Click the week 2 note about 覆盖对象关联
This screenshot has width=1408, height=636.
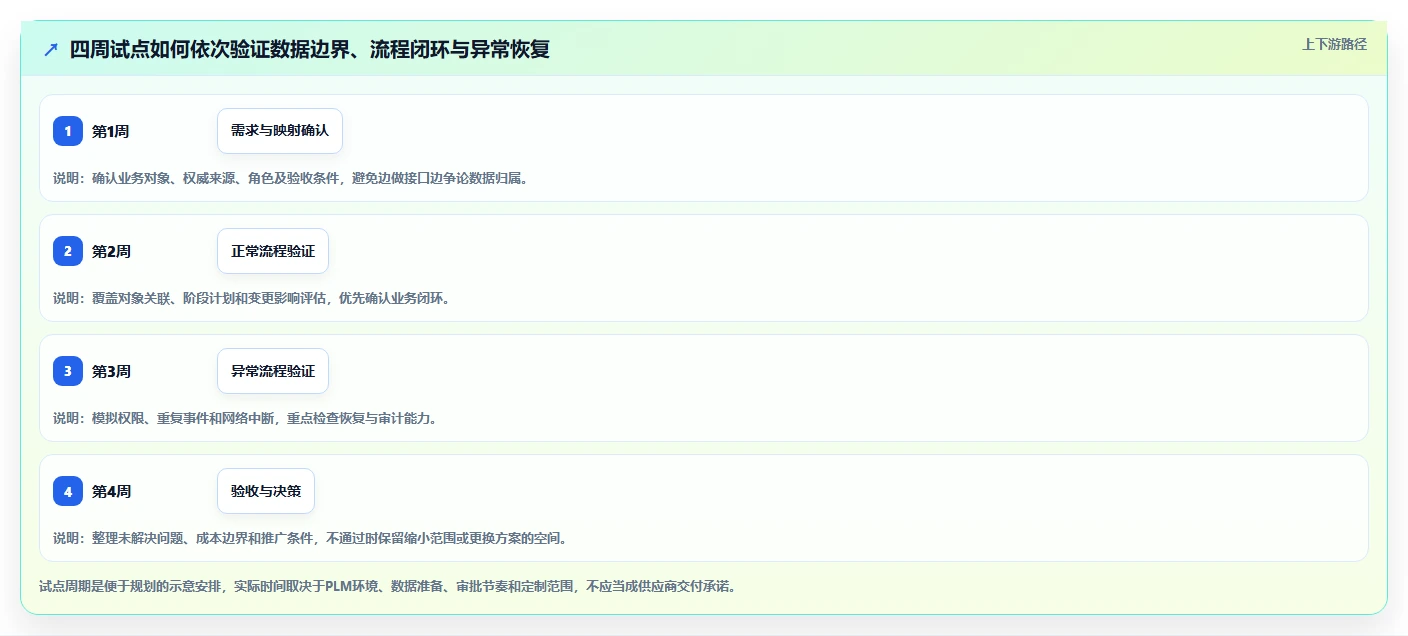point(251,298)
